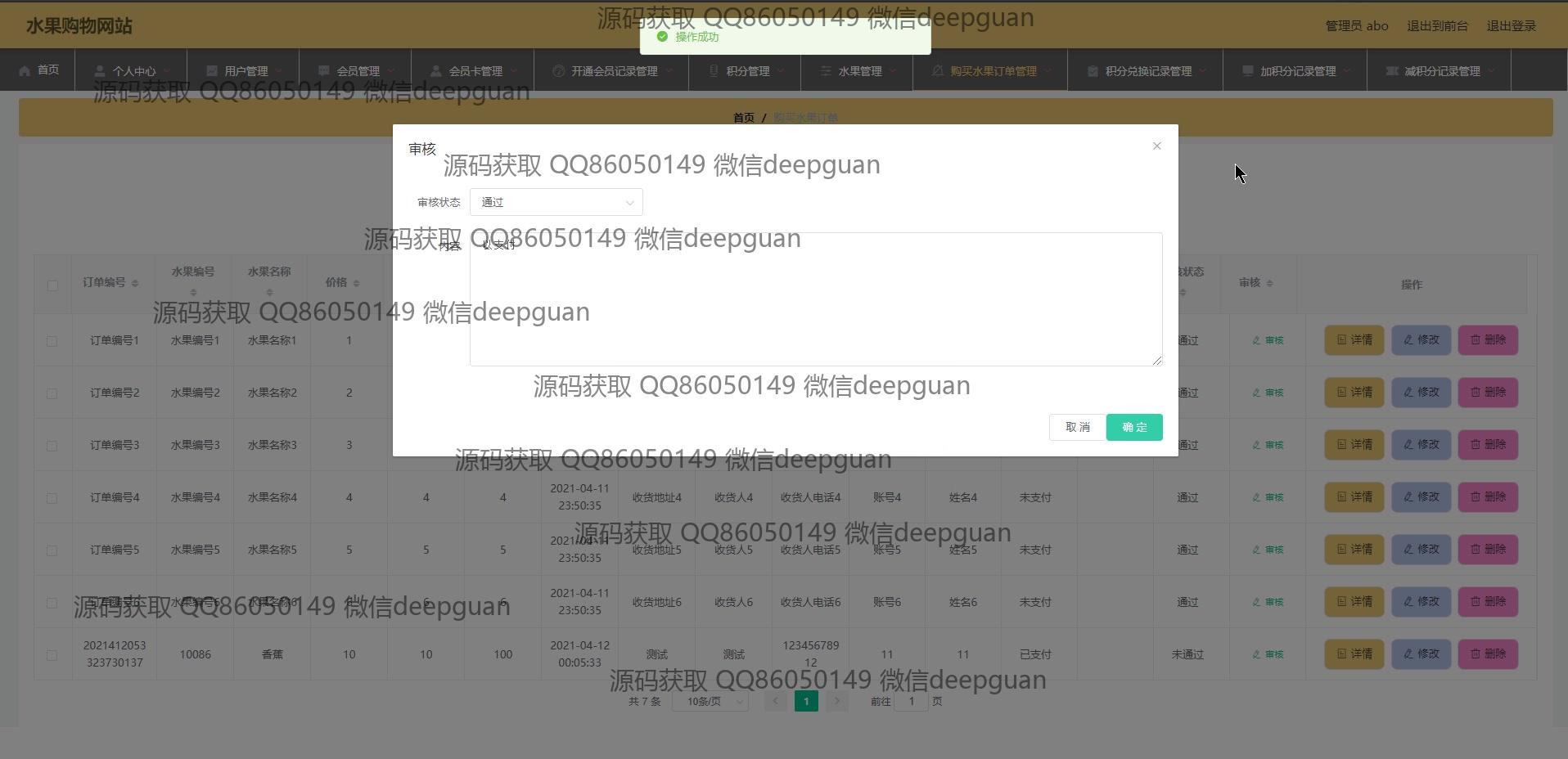This screenshot has height=759, width=1568.
Task: Click 详情 button for 订单编号4 row
Action: point(1354,497)
